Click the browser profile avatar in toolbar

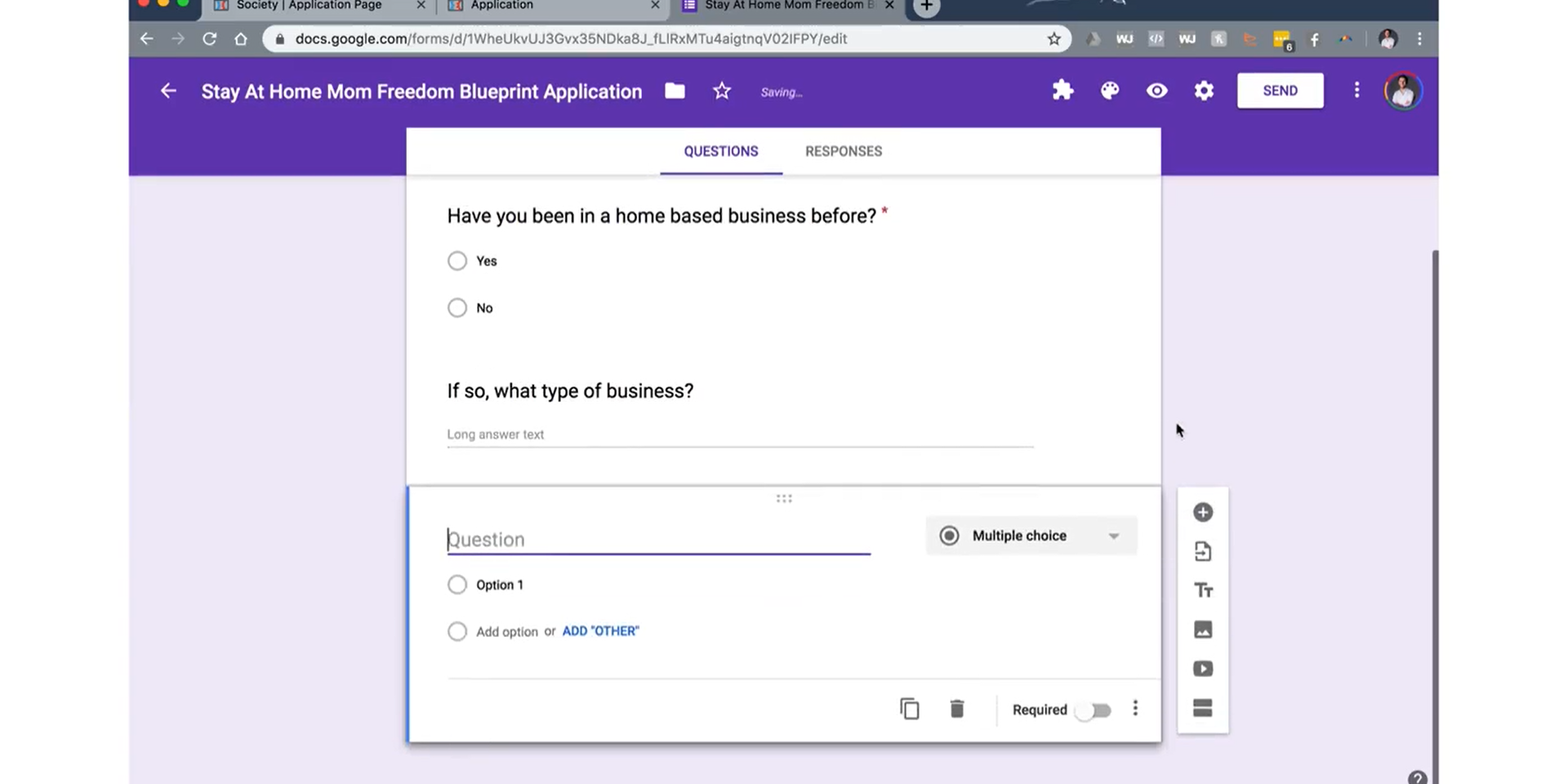1388,38
